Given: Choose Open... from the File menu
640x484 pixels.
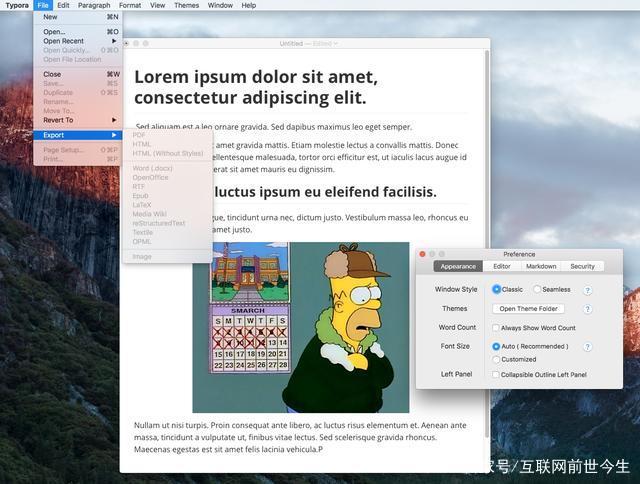Looking at the screenshot, I should (x=78, y=31).
